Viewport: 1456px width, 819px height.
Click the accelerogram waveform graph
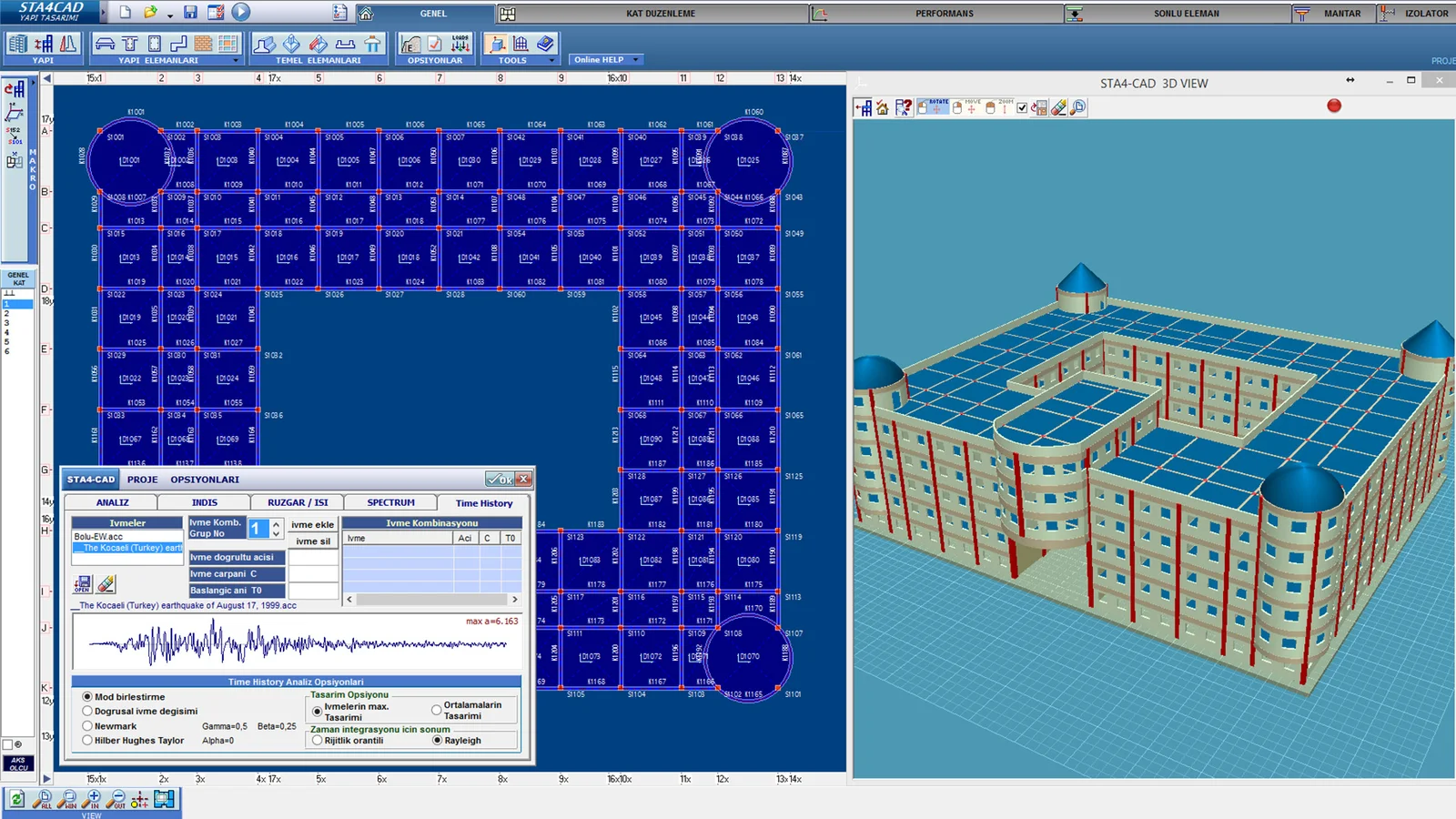[297, 643]
